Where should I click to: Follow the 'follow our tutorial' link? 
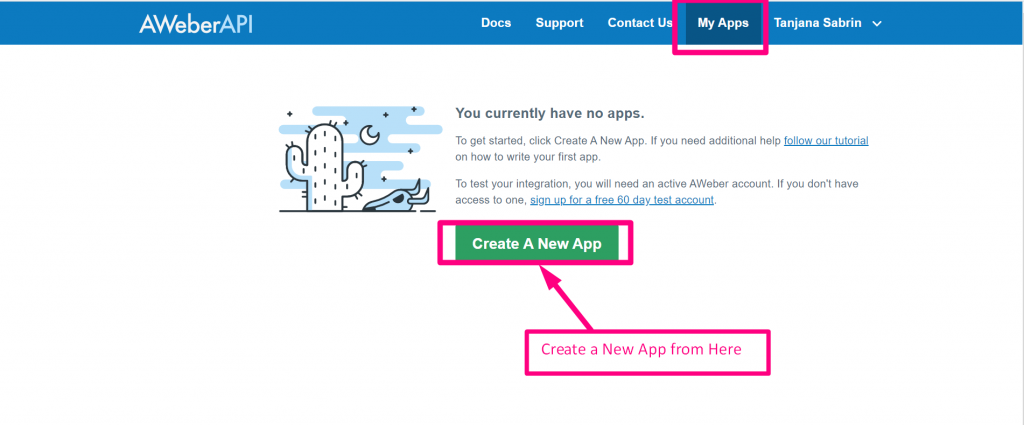pyautogui.click(x=825, y=140)
